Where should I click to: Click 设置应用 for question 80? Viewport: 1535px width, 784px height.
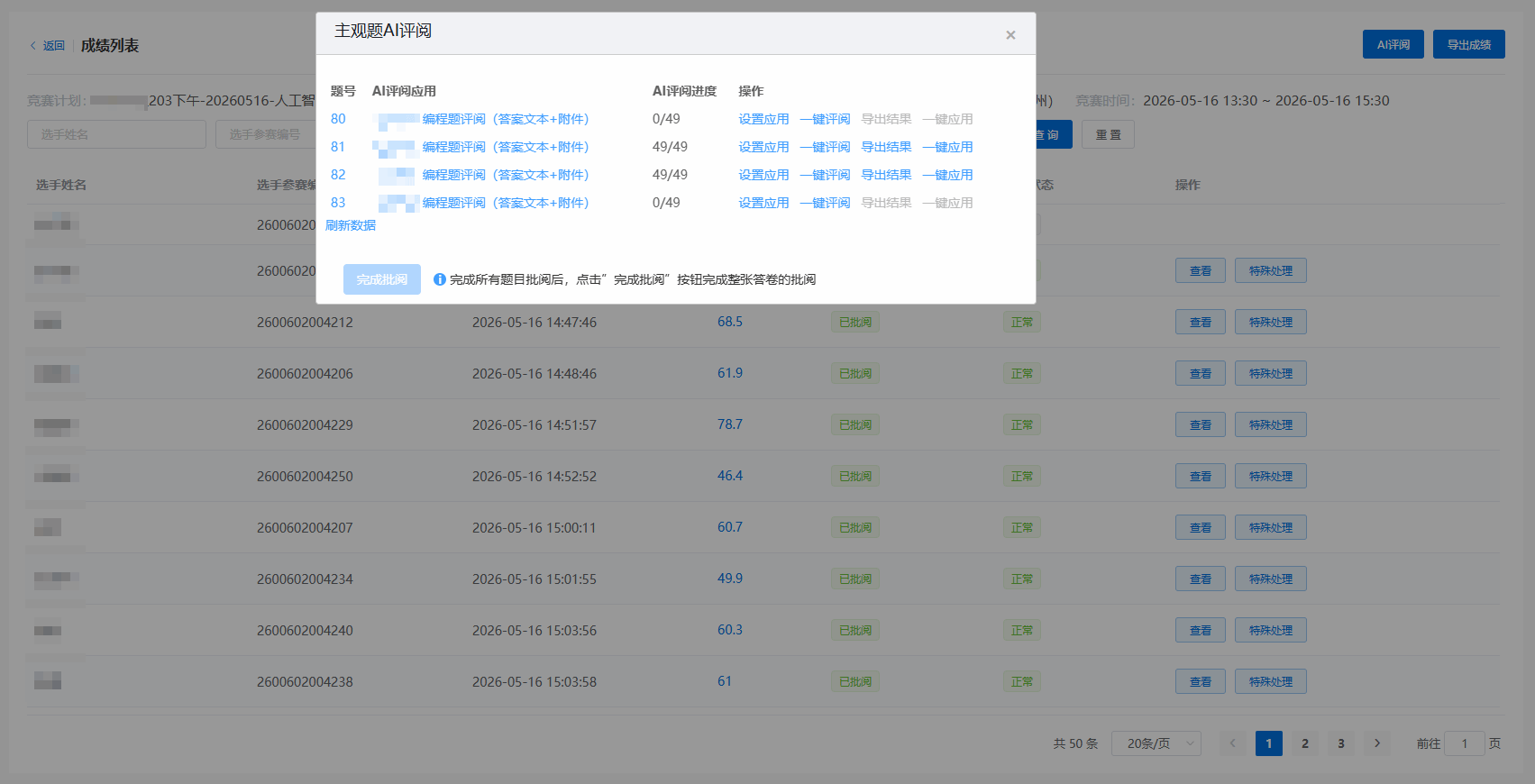click(763, 119)
